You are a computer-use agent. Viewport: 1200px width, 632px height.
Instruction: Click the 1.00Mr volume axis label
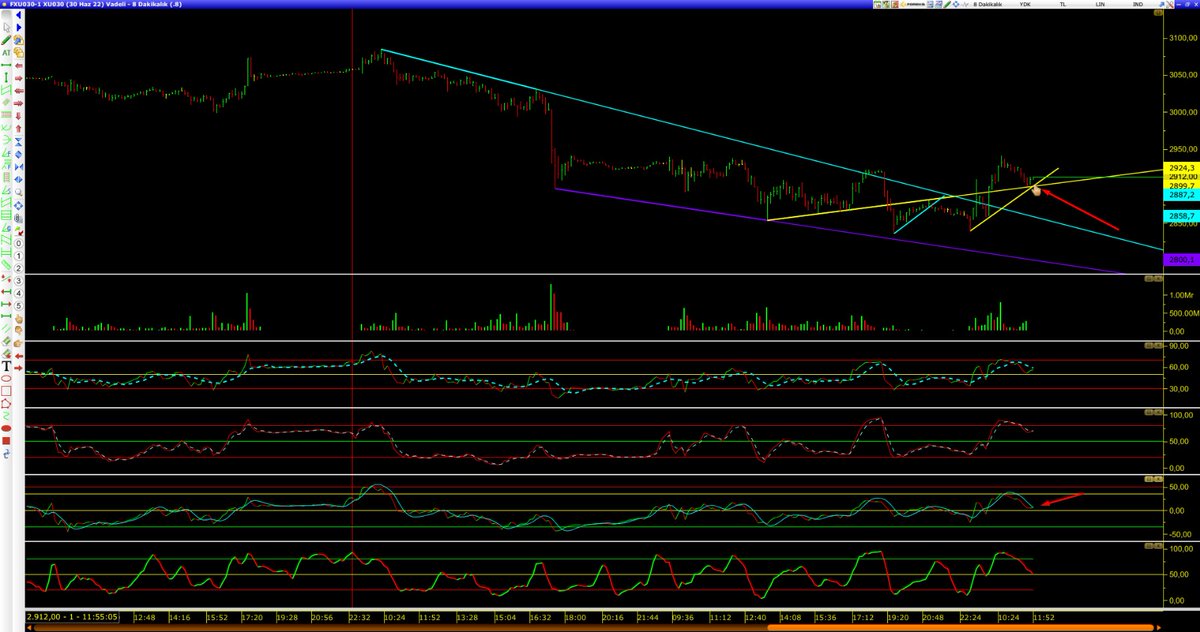pos(1182,295)
